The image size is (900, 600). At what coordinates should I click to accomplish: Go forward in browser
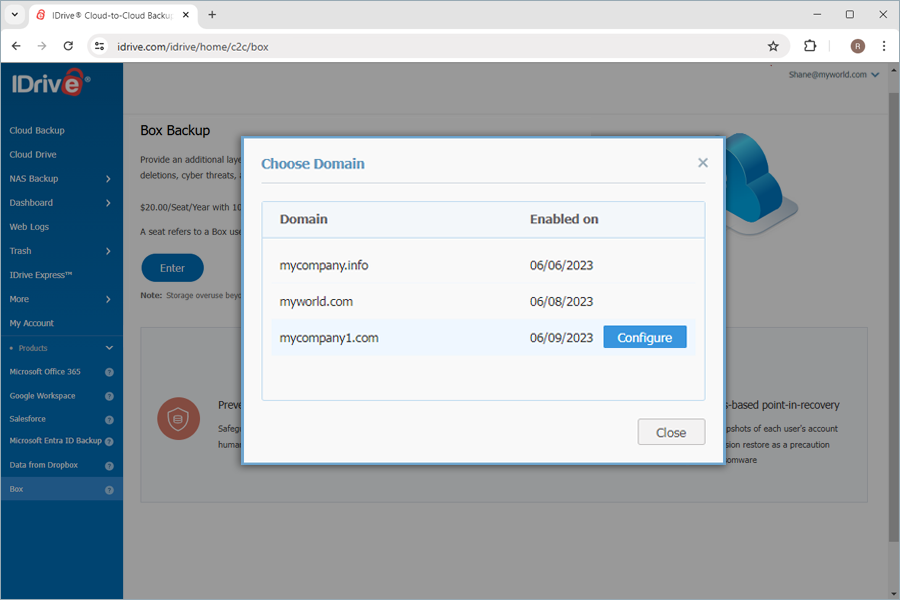tap(42, 46)
